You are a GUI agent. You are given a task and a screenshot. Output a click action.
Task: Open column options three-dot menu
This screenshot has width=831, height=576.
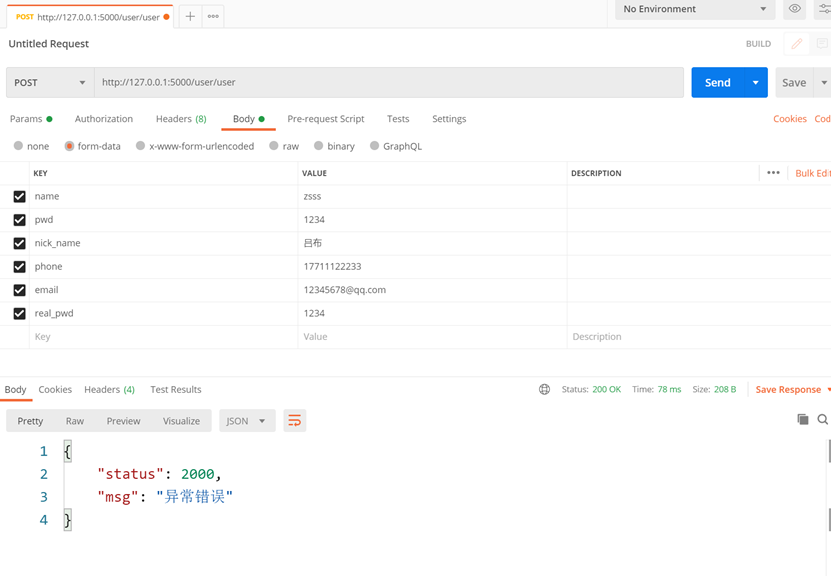click(773, 173)
